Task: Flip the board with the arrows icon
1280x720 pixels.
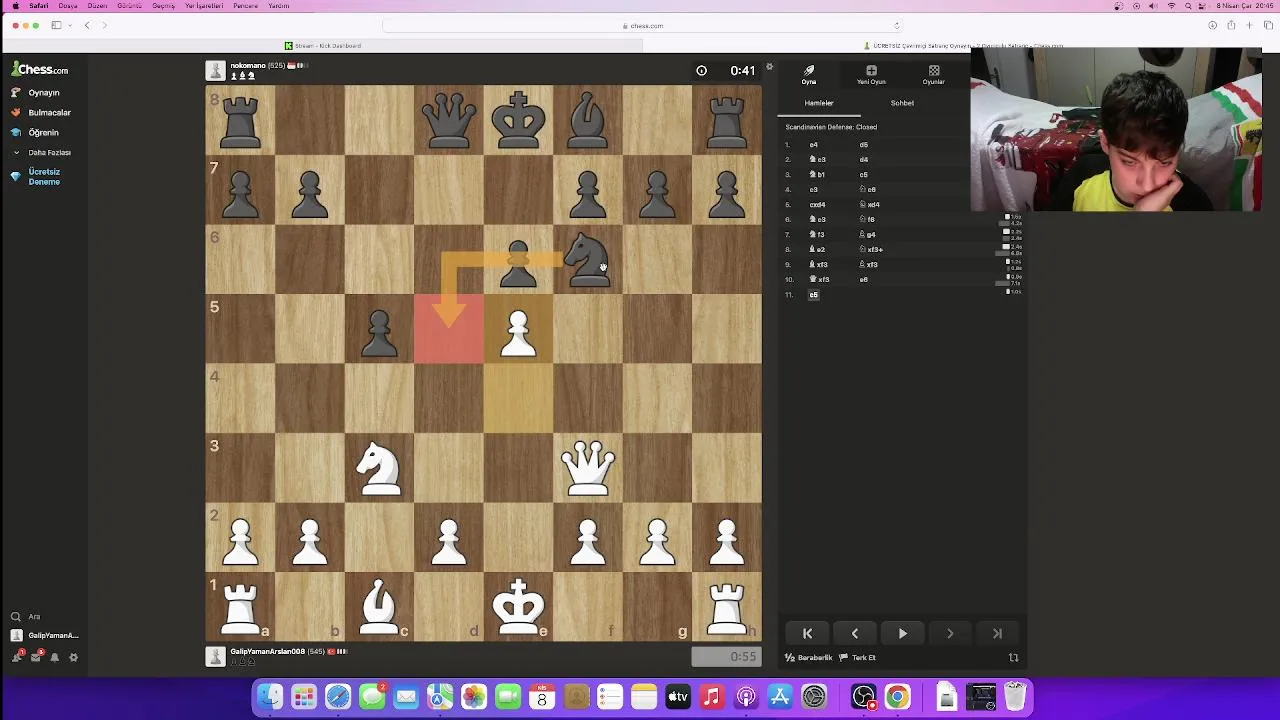Action: pos(1013,657)
